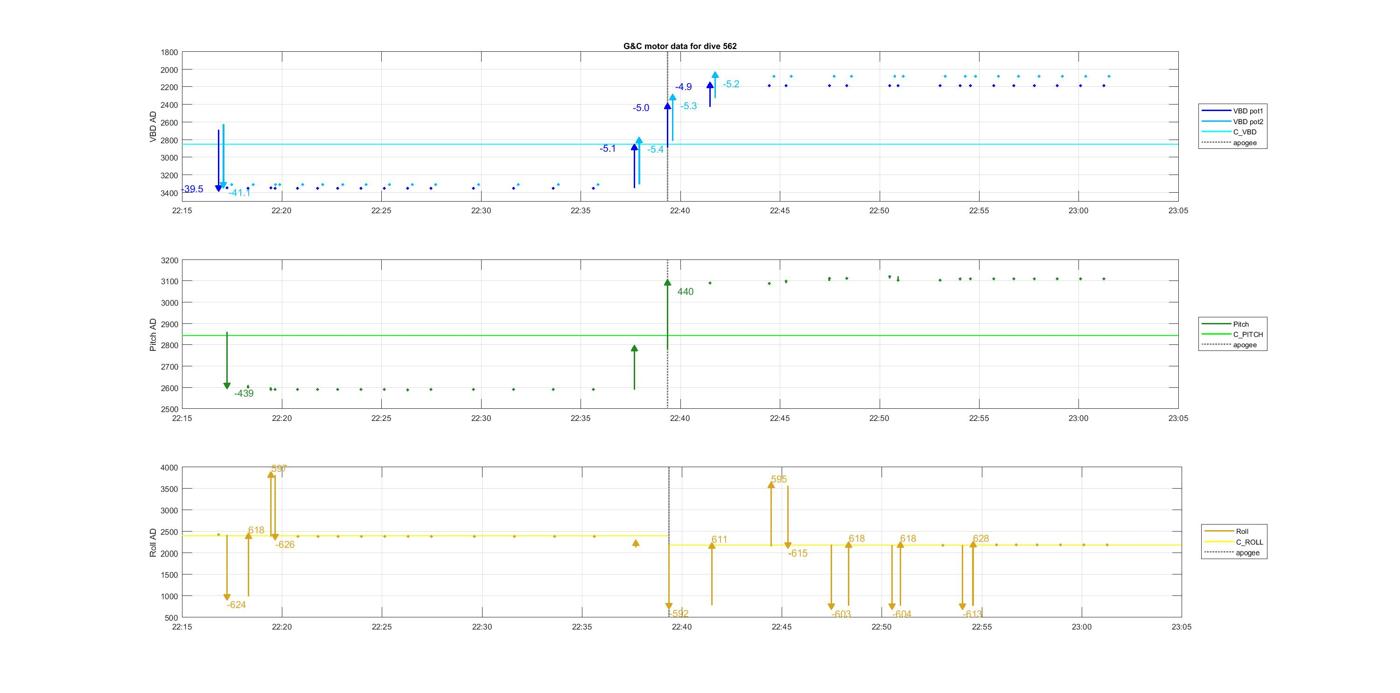Click the "Pitch AD" y-axis label
The image size is (1400, 693).
point(153,335)
